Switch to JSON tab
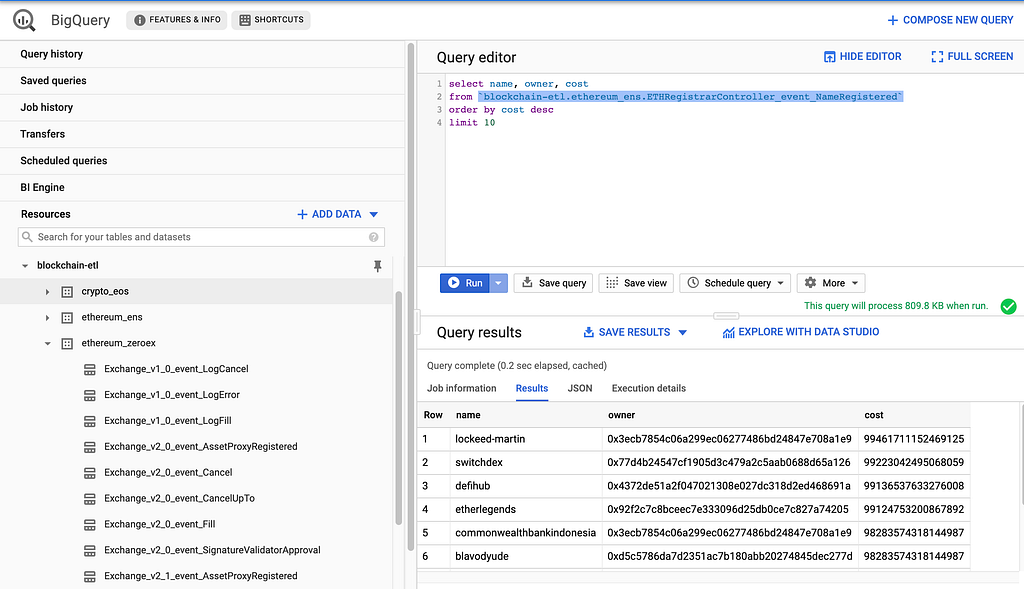Viewport: 1024px width, 589px height. pyautogui.click(x=580, y=389)
